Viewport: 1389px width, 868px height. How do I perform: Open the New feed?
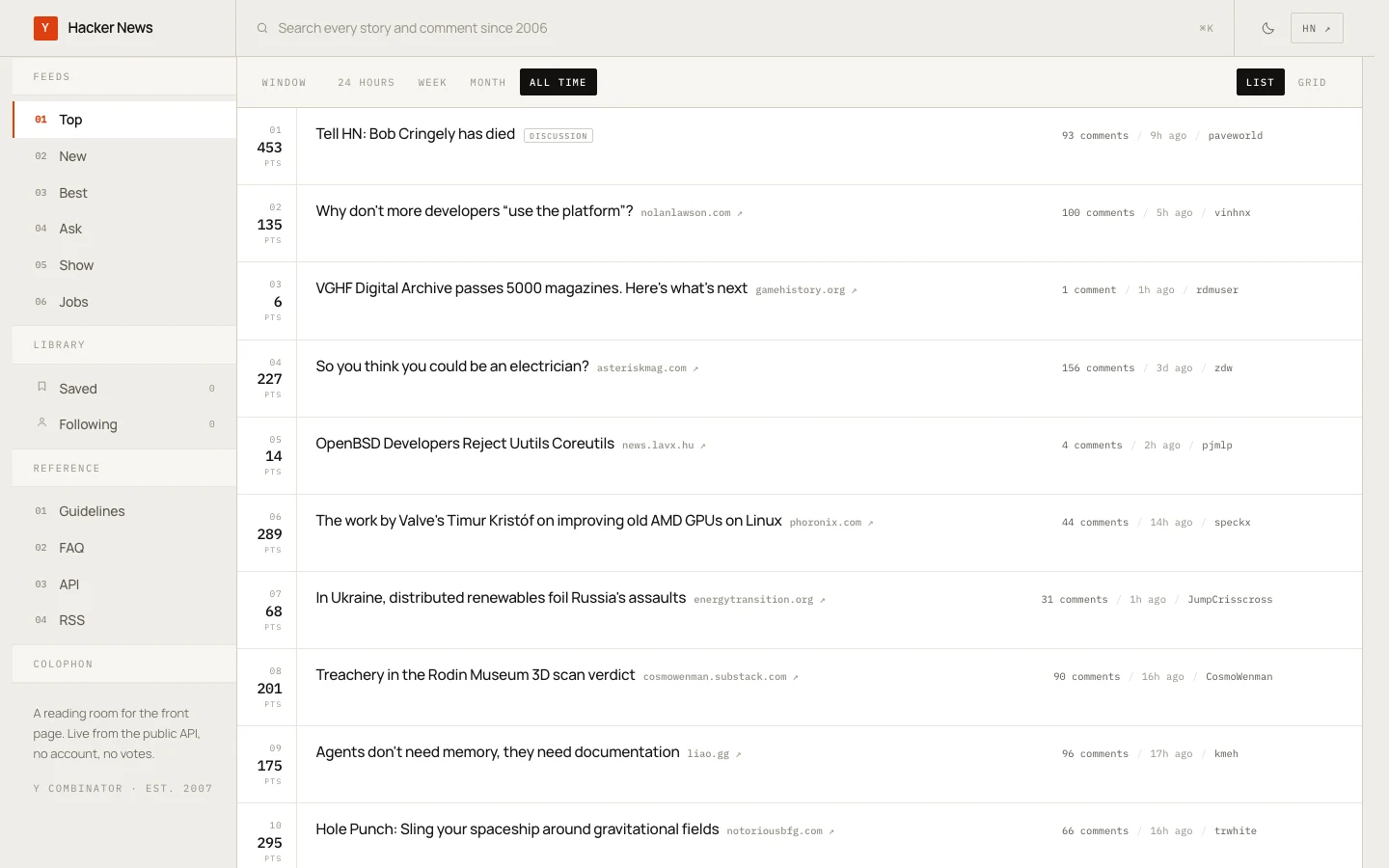[124, 156]
